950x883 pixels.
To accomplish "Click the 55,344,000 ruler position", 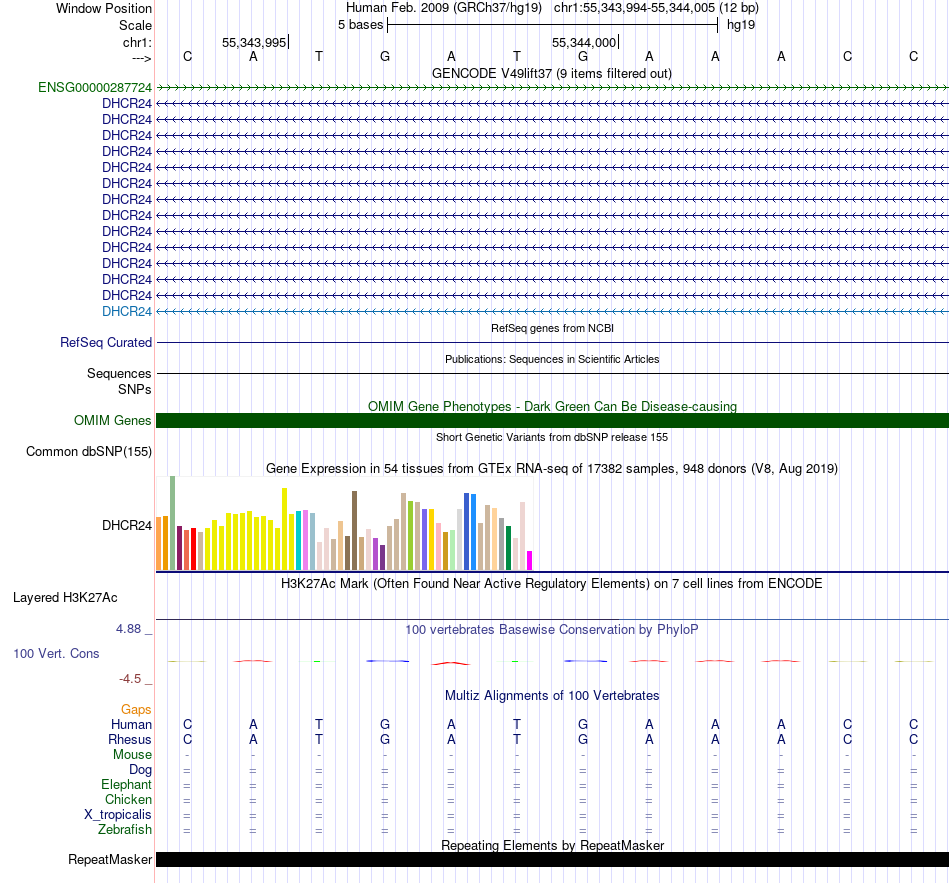I will coord(584,42).
